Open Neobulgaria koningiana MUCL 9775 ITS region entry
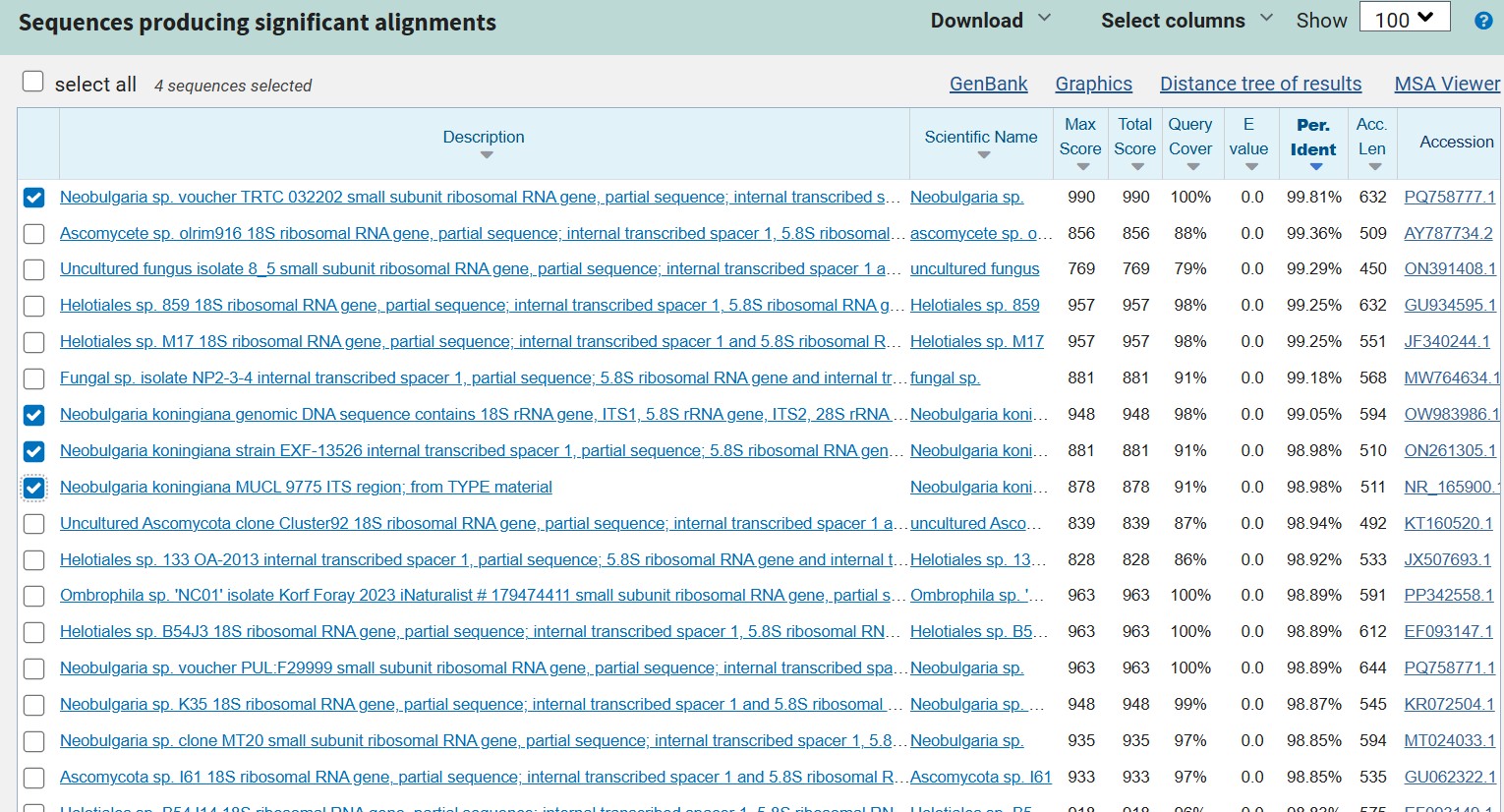Screen dimensions: 1504x812 point(306,488)
